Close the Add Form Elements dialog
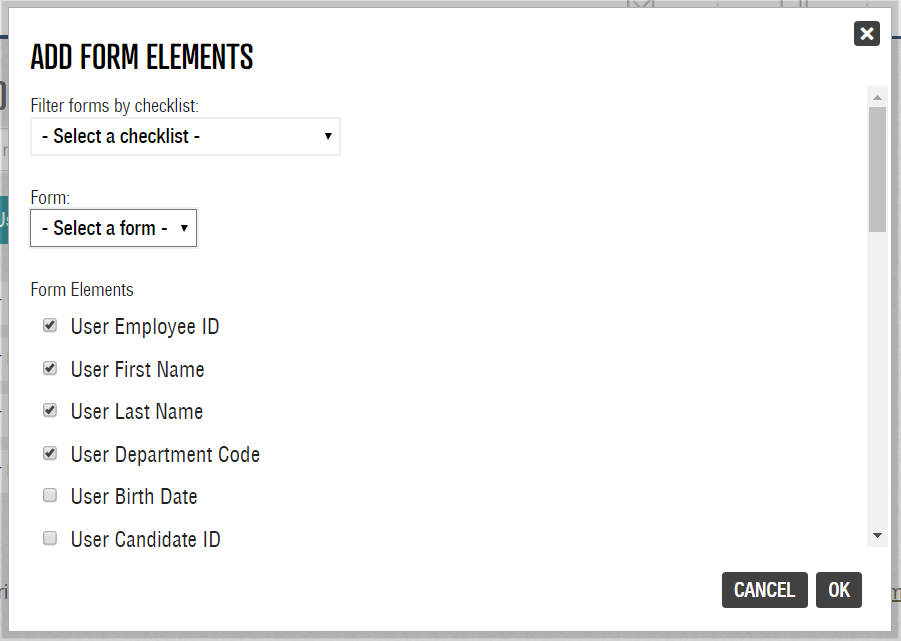The width and height of the screenshot is (901, 641). [866, 34]
